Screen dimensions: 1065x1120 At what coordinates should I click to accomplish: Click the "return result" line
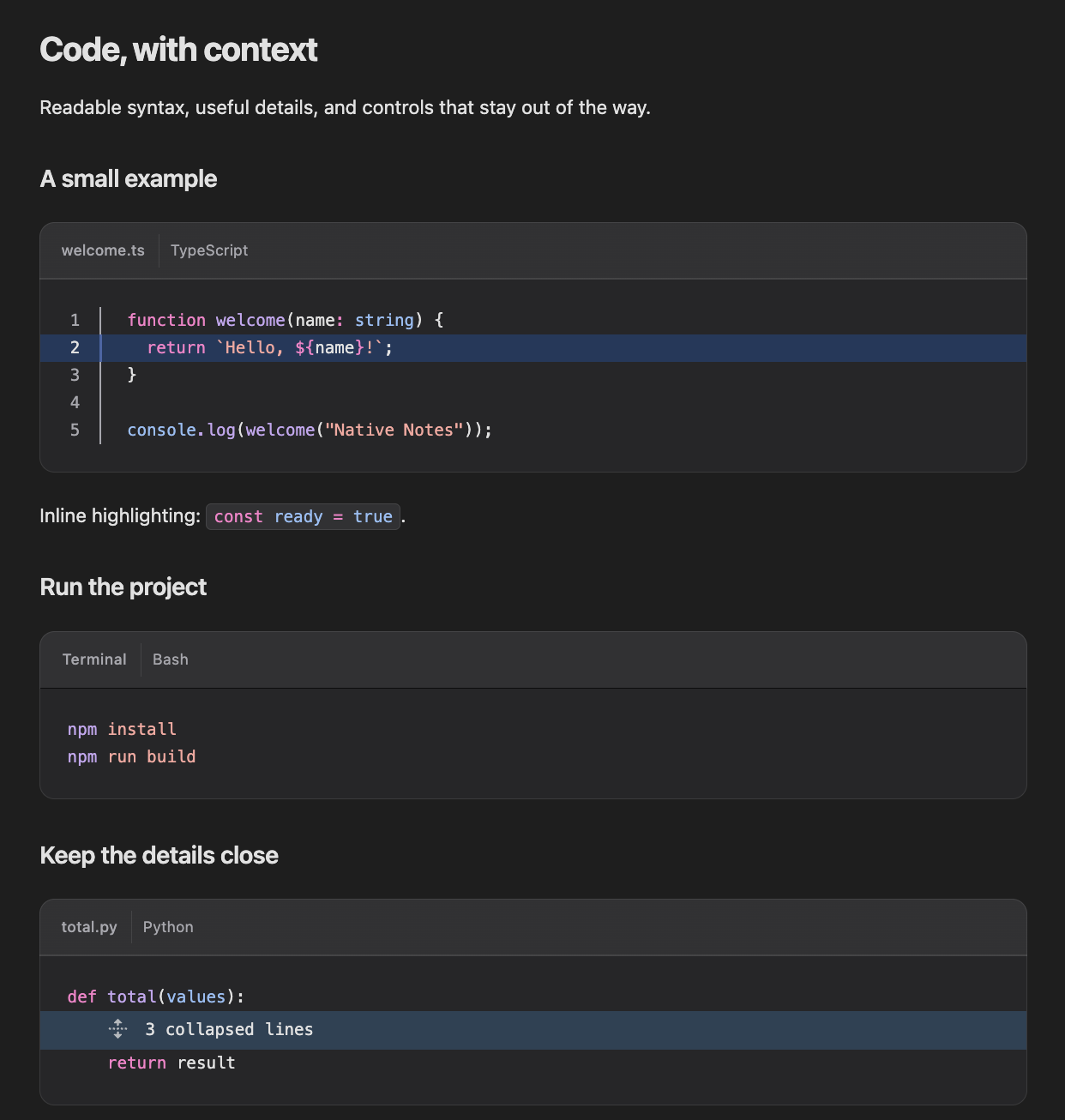171,1063
